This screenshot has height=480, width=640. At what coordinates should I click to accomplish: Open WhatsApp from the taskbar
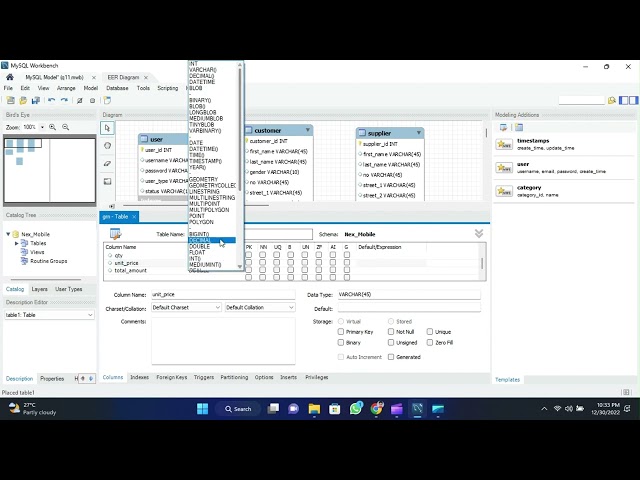(x=356, y=409)
